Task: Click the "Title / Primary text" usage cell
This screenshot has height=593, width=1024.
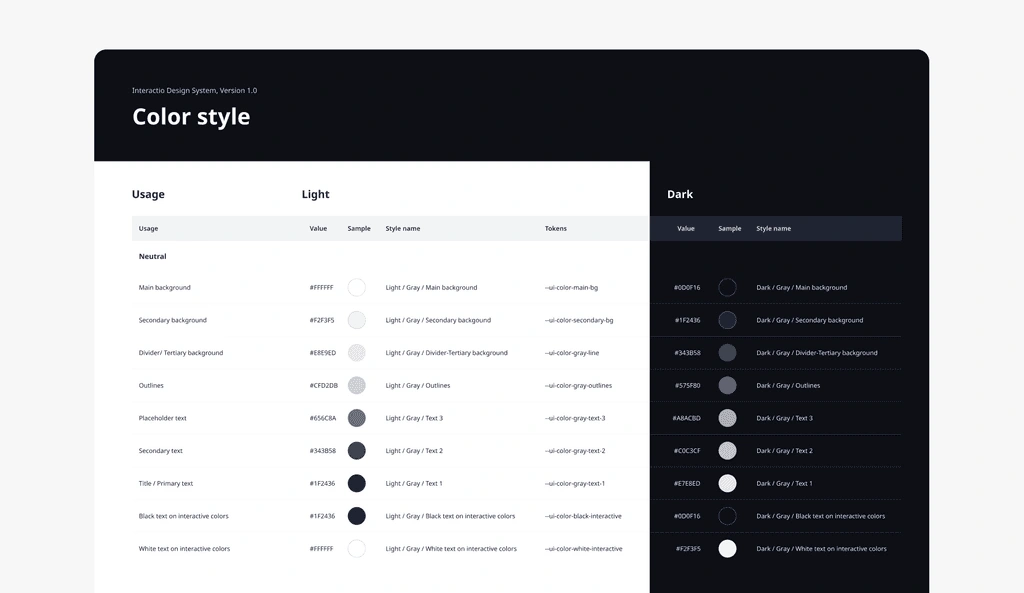Action: tap(166, 483)
